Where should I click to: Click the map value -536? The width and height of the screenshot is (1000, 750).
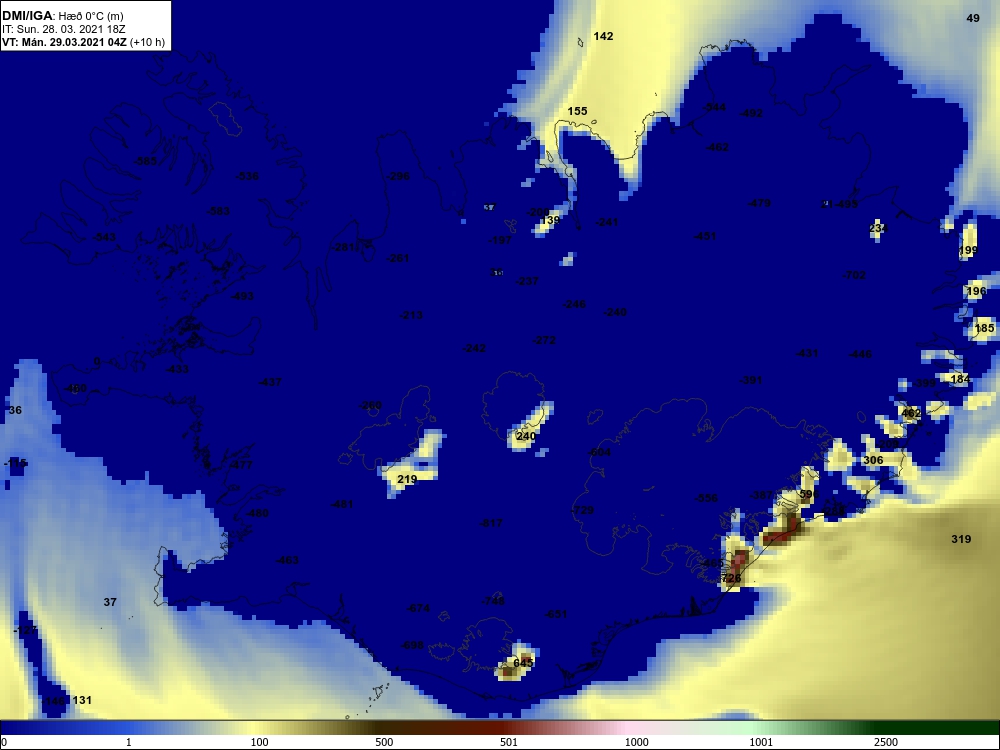(x=247, y=176)
